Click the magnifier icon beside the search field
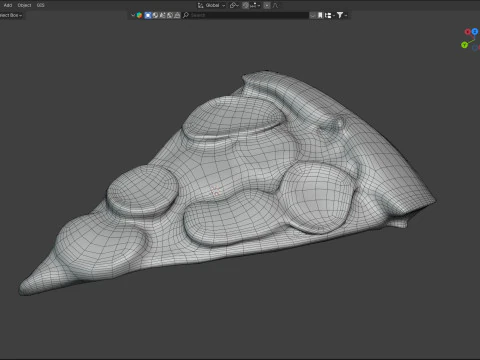 click(186, 15)
